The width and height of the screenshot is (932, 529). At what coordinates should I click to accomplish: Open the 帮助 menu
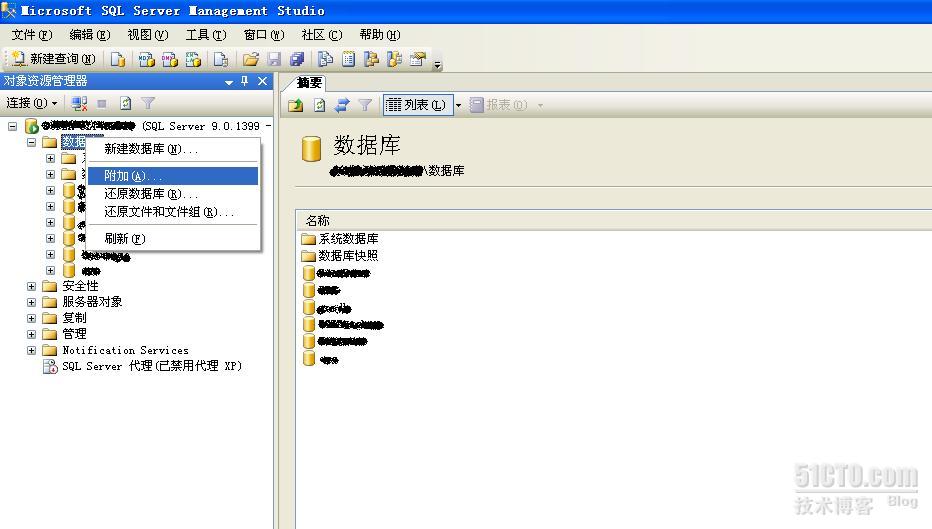click(380, 35)
